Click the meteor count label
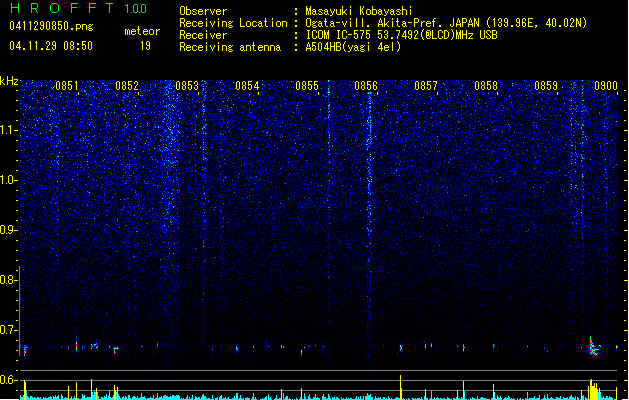The image size is (629, 400). tap(142, 31)
